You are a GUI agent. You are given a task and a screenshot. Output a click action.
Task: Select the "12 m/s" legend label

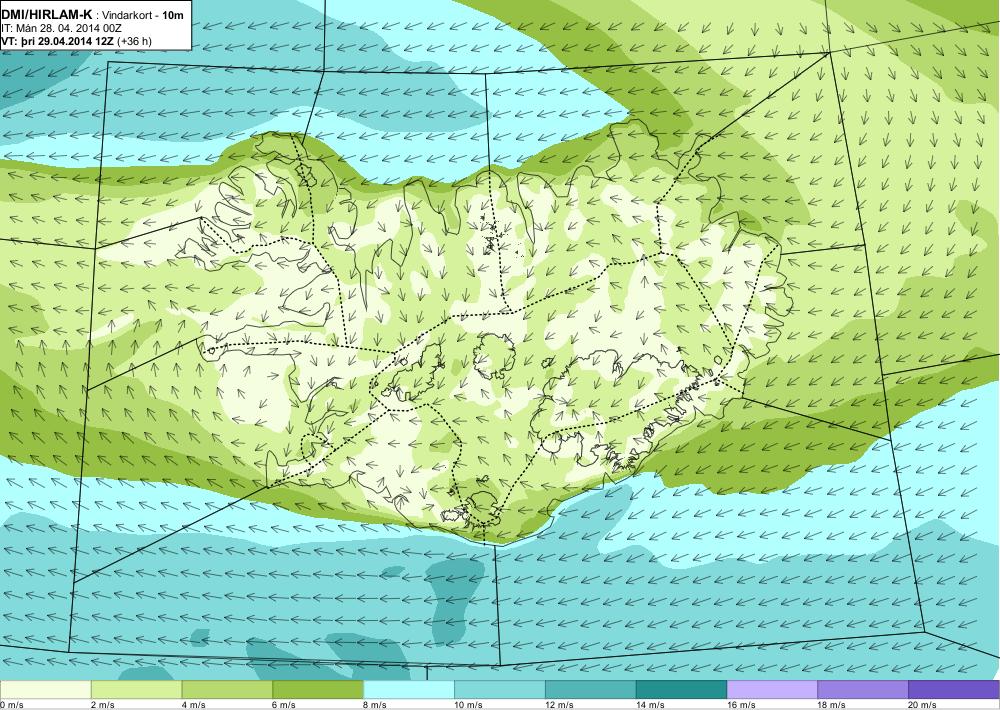point(560,705)
